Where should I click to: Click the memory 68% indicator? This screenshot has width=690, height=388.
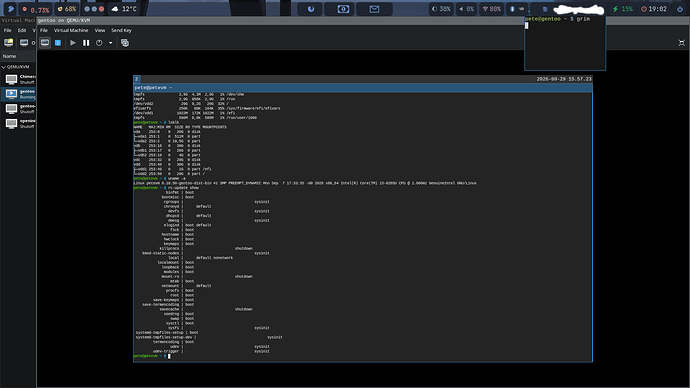67,9
